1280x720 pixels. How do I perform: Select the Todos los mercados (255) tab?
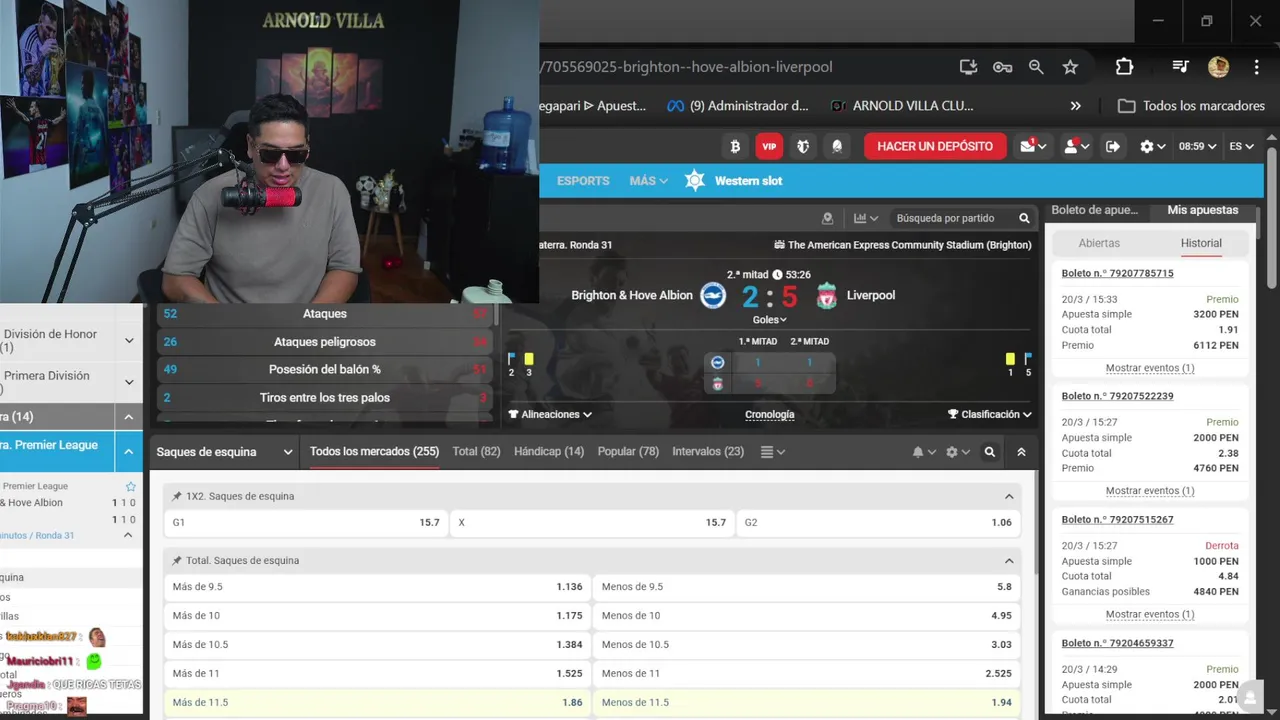(374, 452)
